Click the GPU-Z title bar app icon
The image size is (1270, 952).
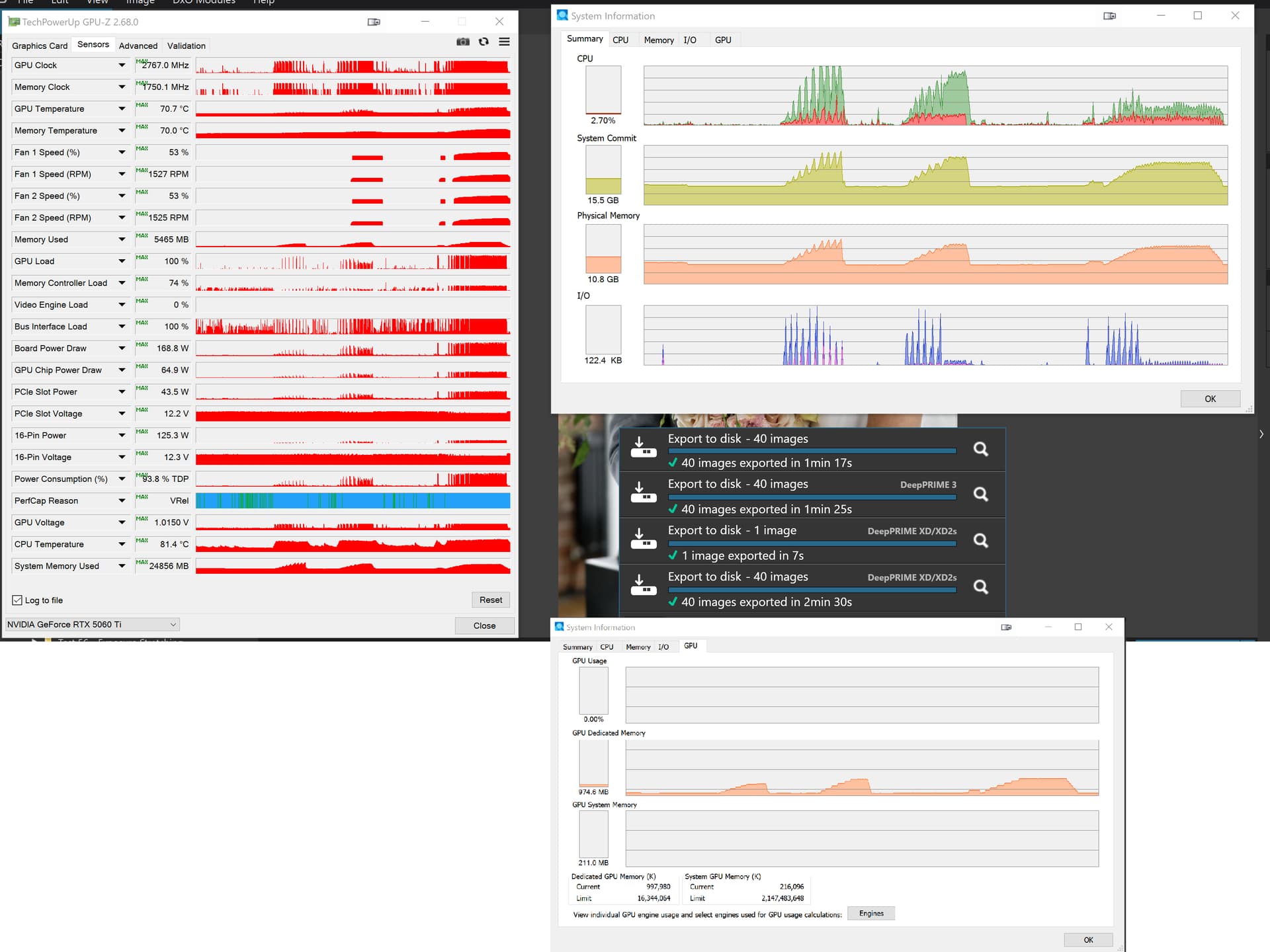pyautogui.click(x=14, y=22)
